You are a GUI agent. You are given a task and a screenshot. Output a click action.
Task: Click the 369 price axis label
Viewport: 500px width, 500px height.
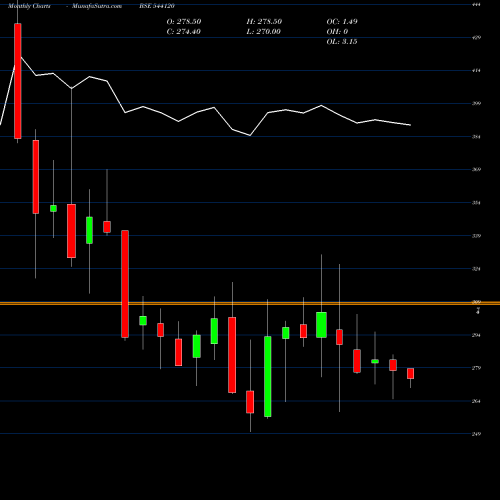pos(476,169)
